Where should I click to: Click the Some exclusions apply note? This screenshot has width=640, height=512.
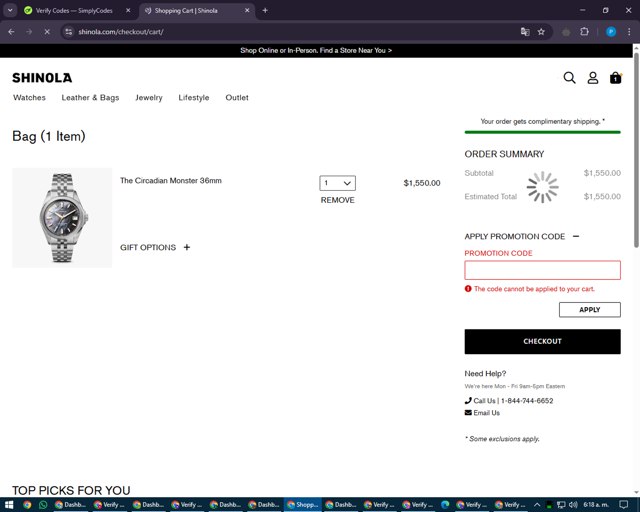(502, 439)
